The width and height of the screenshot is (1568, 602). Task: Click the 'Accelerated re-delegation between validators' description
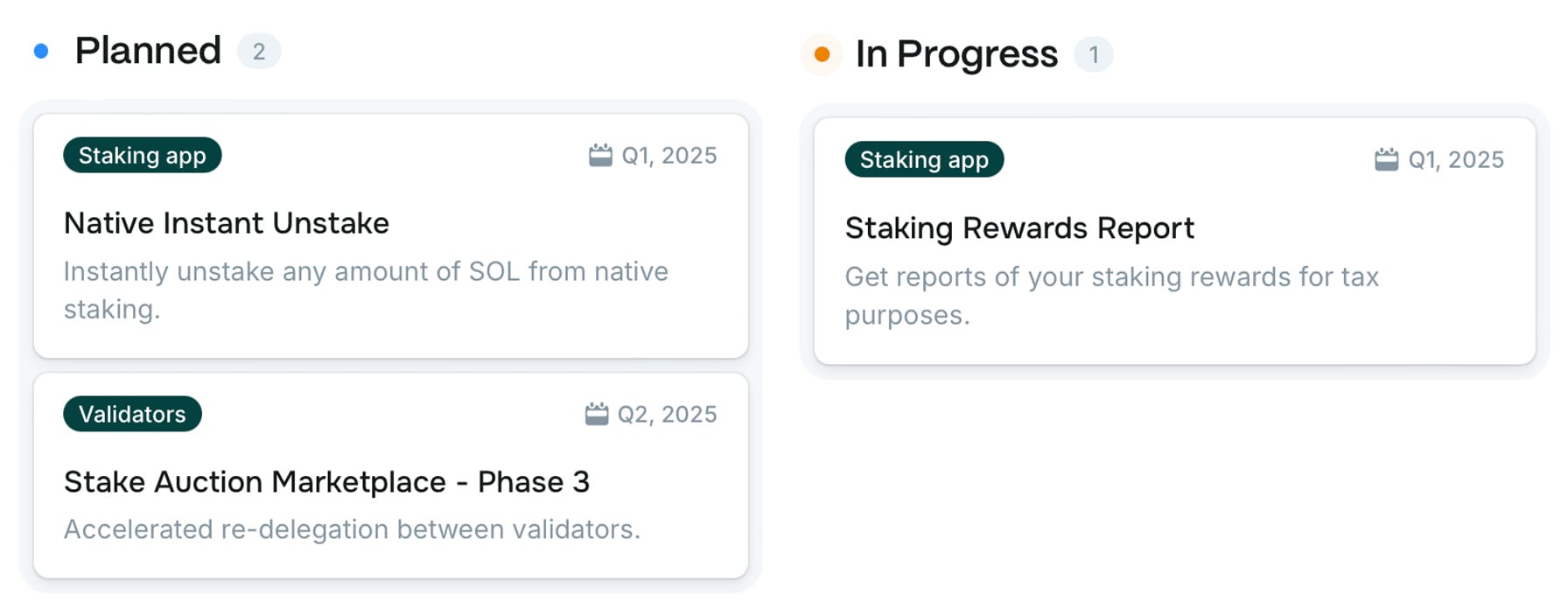coord(352,529)
